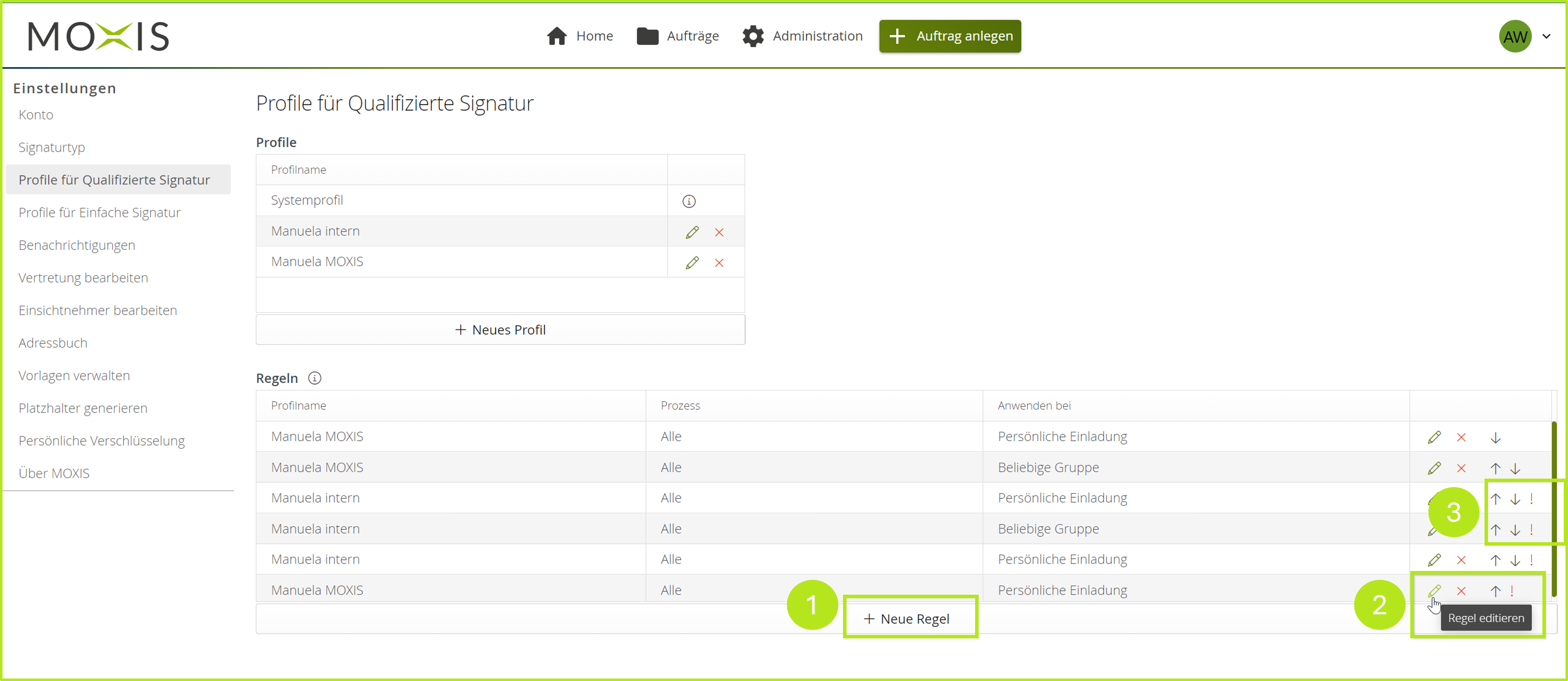Click the info icon beside Regeln heading
This screenshot has height=681, width=1568.
point(314,378)
